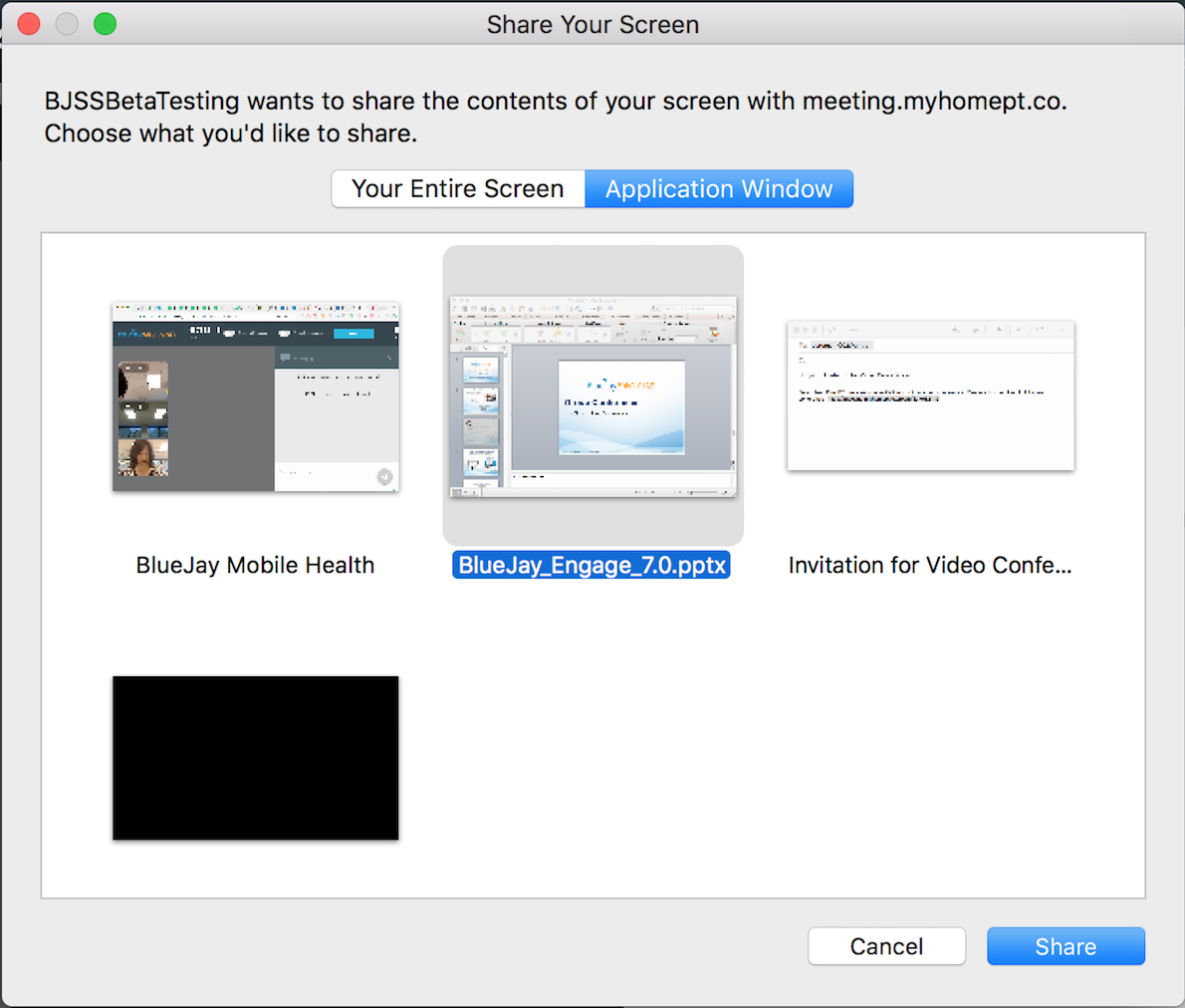The image size is (1185, 1008).
Task: Click the BlueJay_Engage_7.0.pptx label
Action: pos(591,565)
